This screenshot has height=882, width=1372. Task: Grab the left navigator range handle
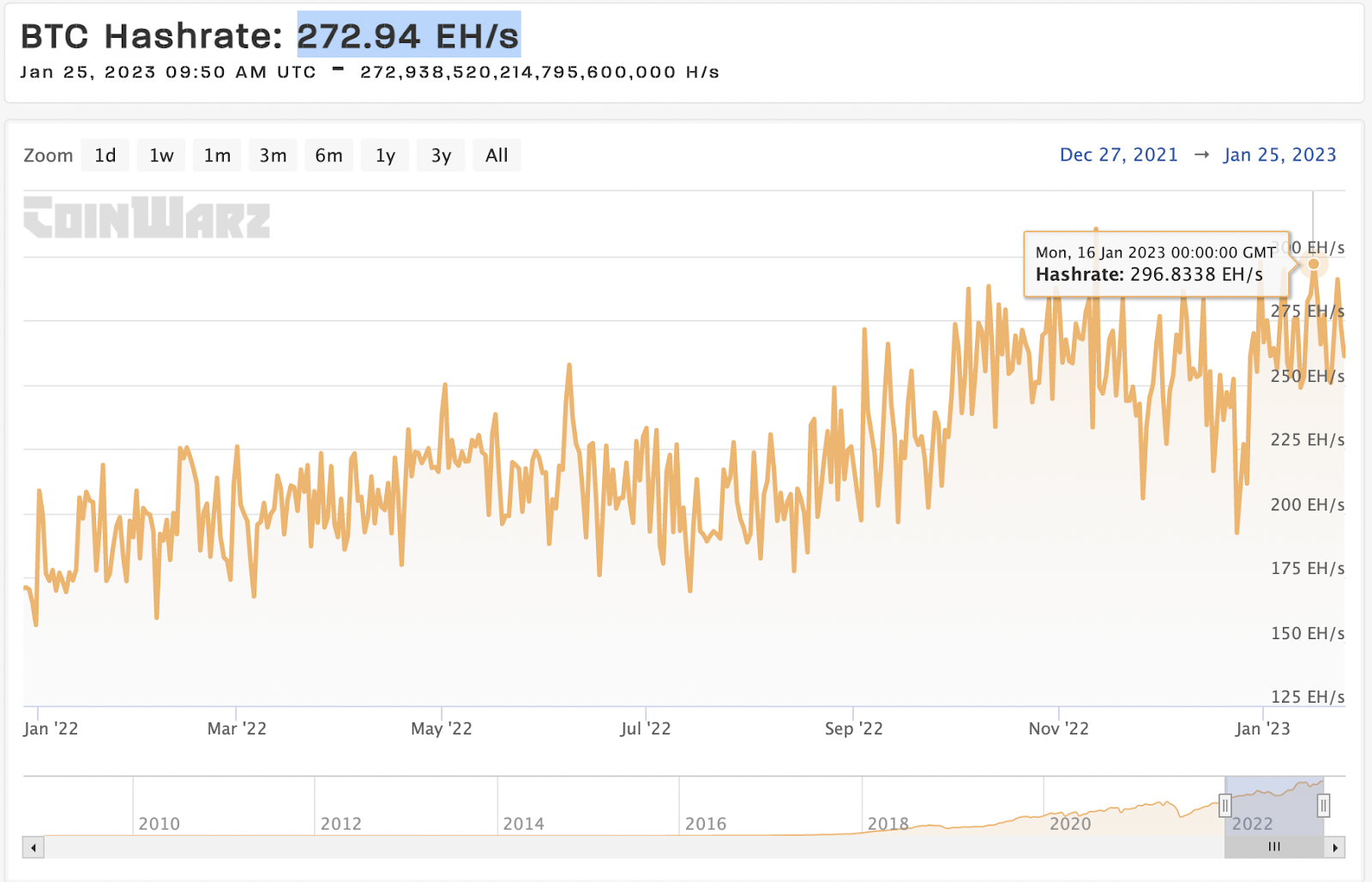click(x=1225, y=806)
